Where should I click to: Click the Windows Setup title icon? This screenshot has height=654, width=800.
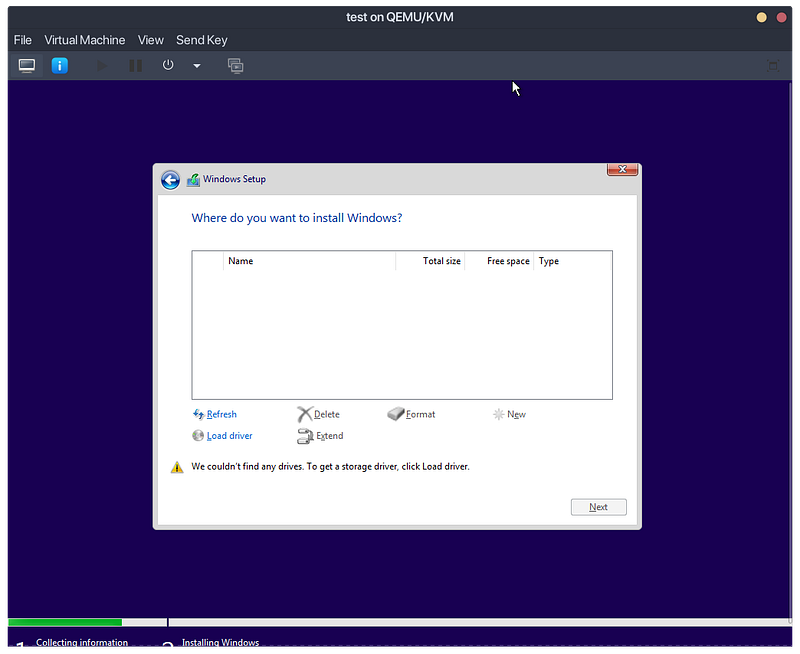[x=193, y=180]
